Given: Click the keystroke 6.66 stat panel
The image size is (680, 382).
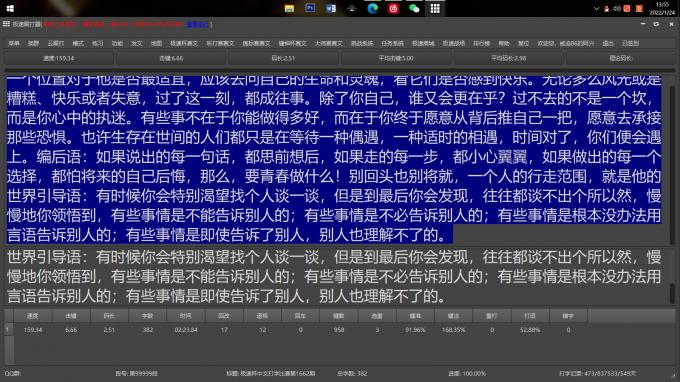Looking at the screenshot, I should click(171, 58).
